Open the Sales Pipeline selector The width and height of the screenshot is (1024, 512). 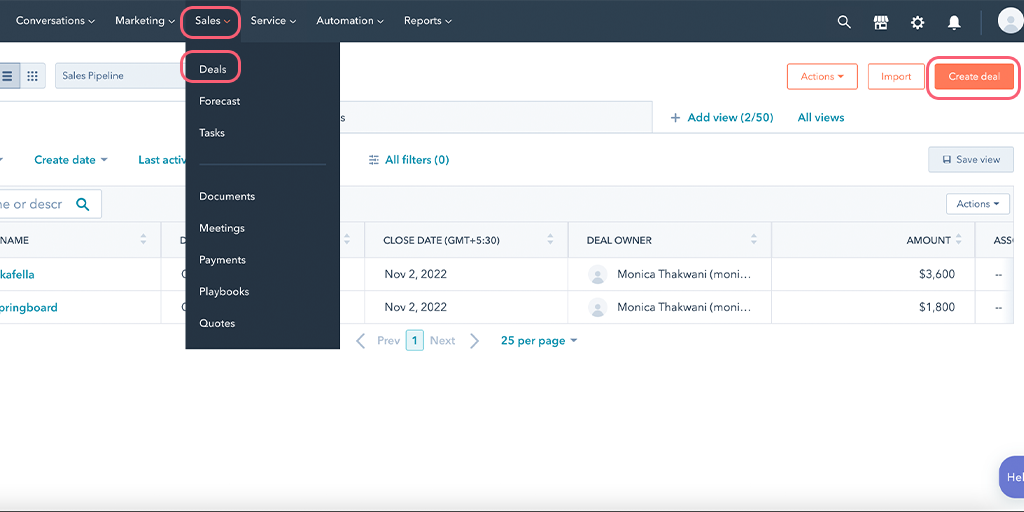coord(120,76)
